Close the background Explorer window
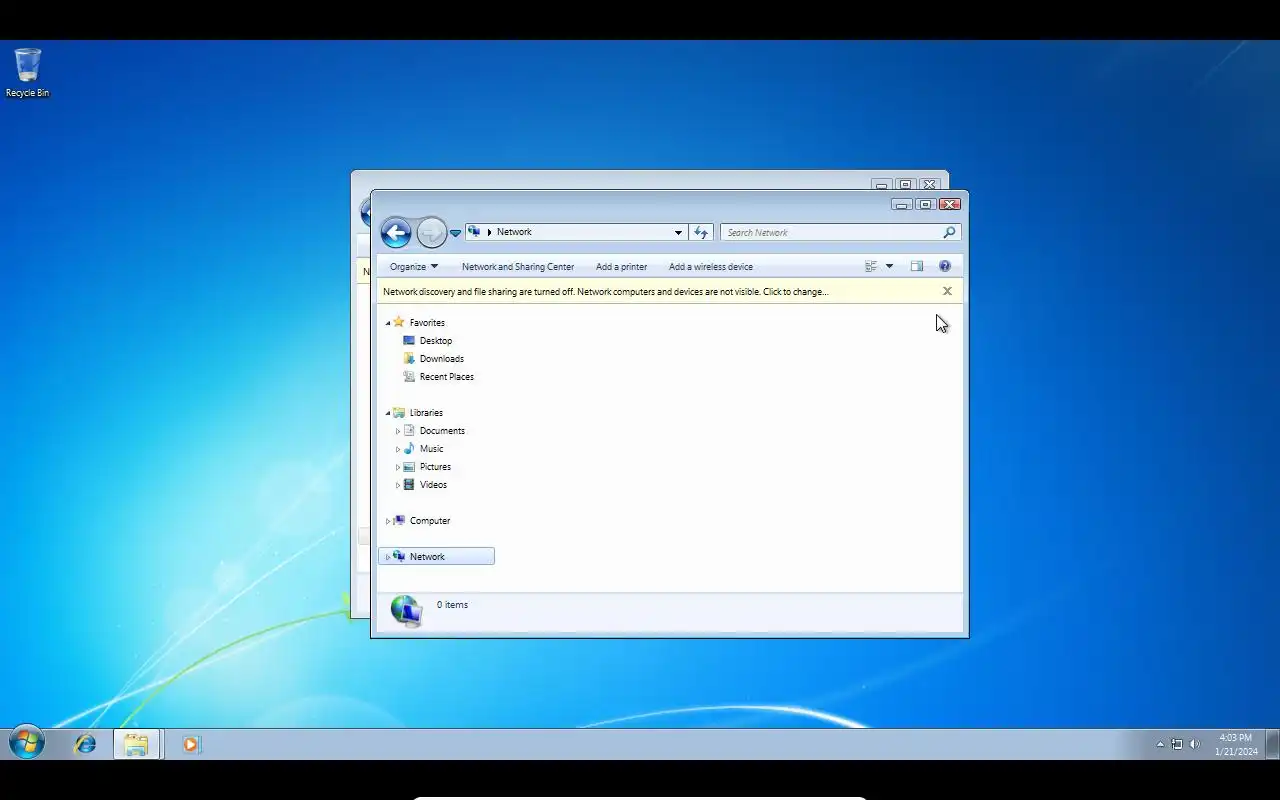The image size is (1280, 800). 929,184
